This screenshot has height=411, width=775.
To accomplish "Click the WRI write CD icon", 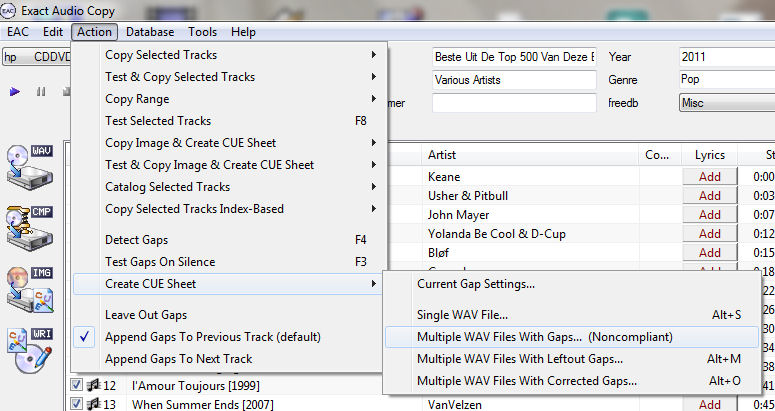I will (x=30, y=351).
